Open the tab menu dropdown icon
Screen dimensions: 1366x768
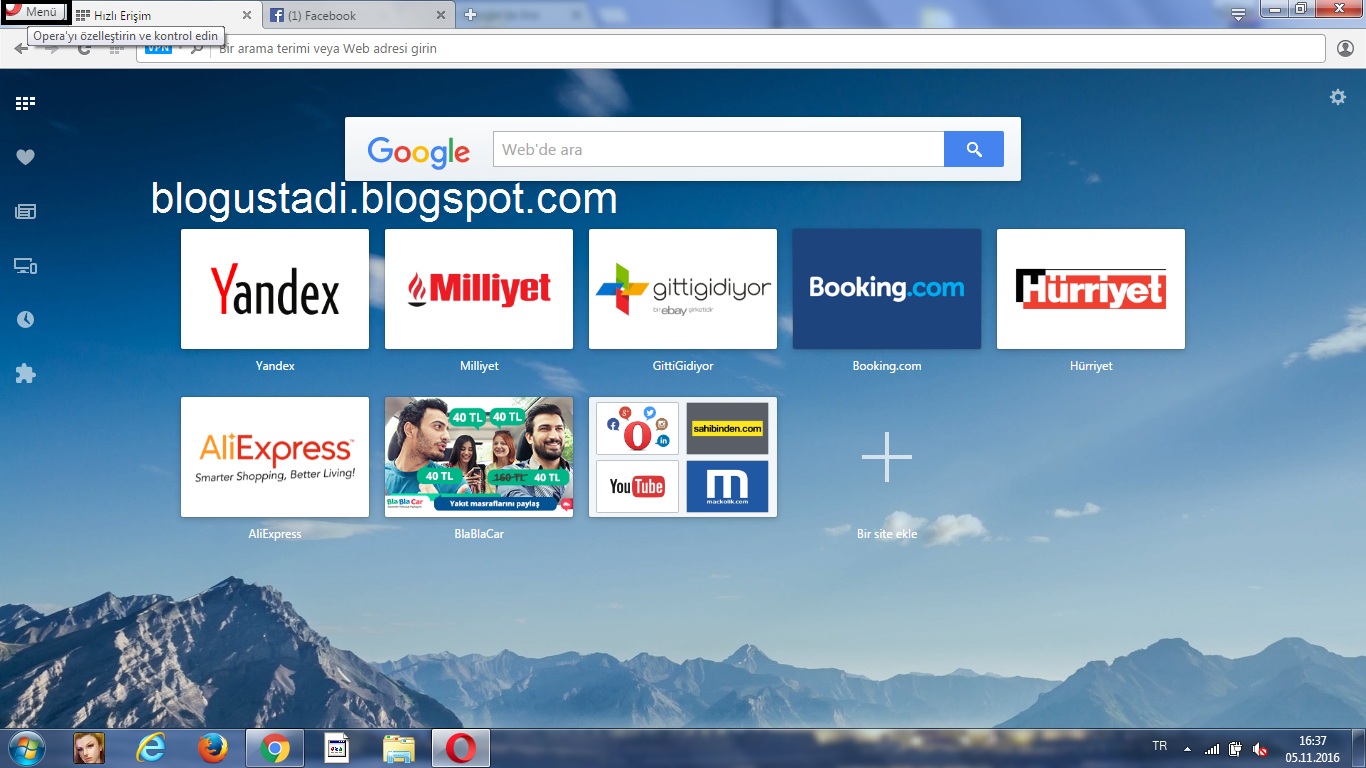coord(1238,14)
